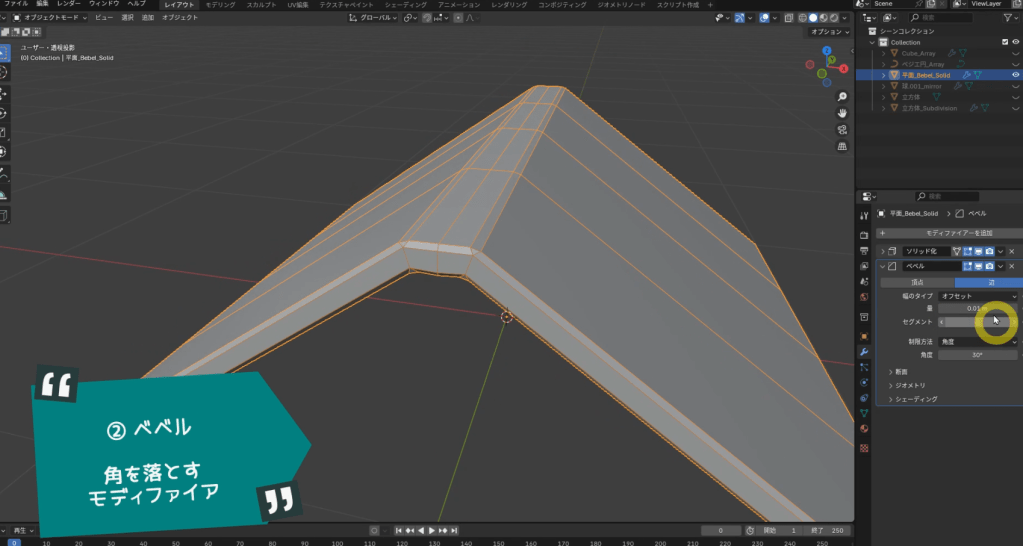Open the レンダー menu
1023x546 pixels.
pos(69,5)
